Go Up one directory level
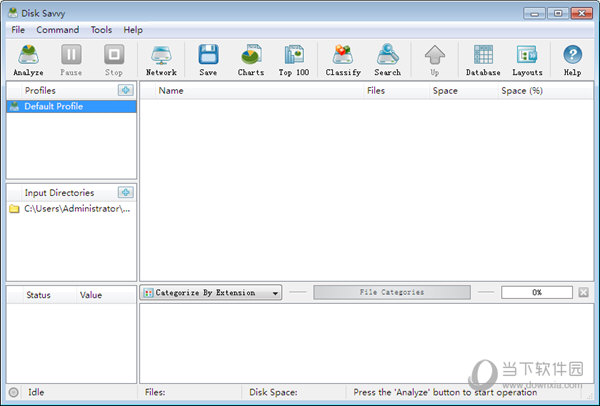This screenshot has height=406, width=600. 435,60
